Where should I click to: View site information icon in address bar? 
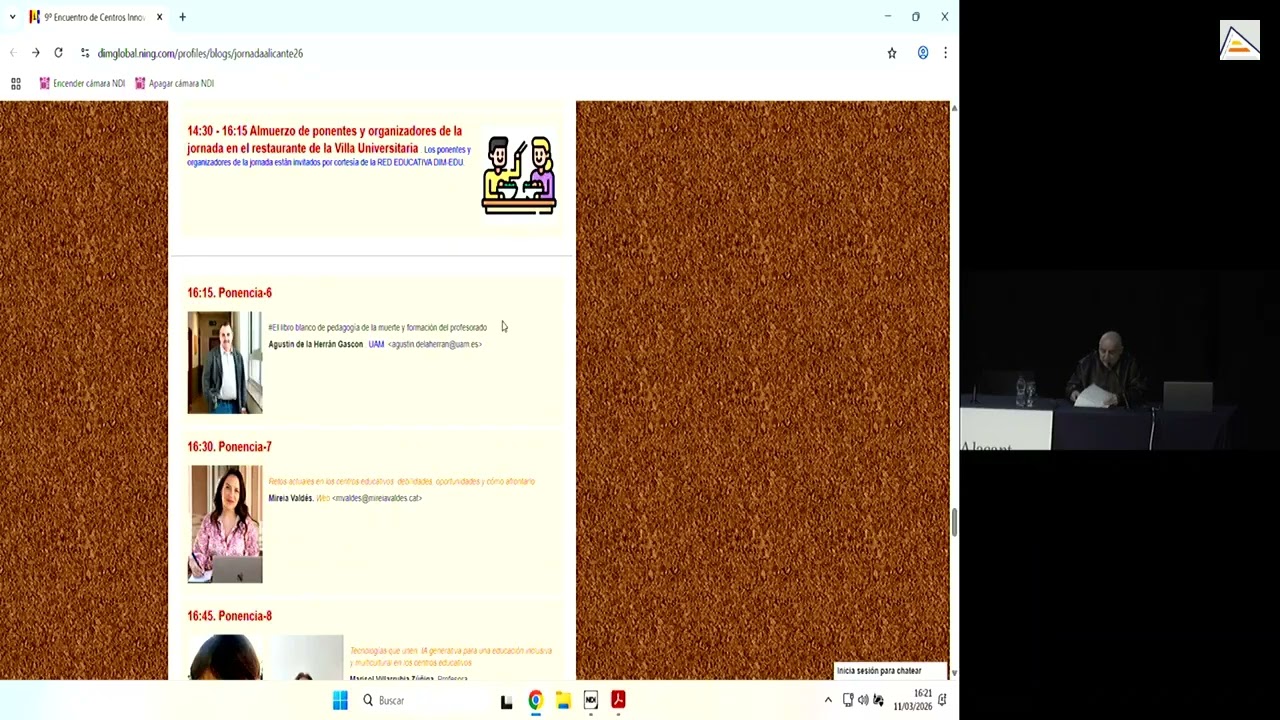(x=85, y=53)
